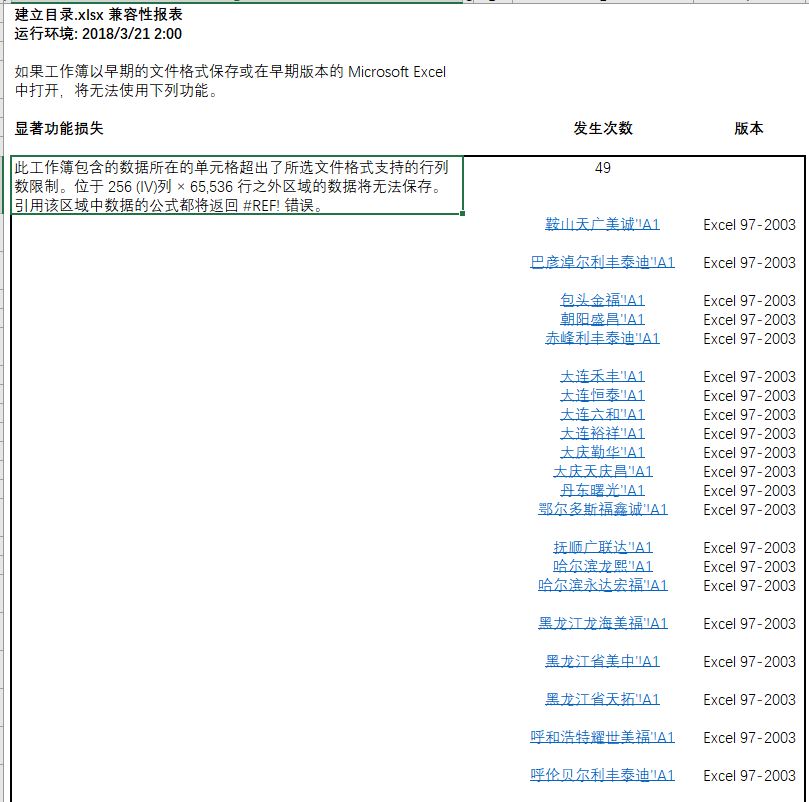Image resolution: width=809 pixels, height=802 pixels.
Task: Click the 丹东曙光'!A1 link
Action: click(x=602, y=490)
